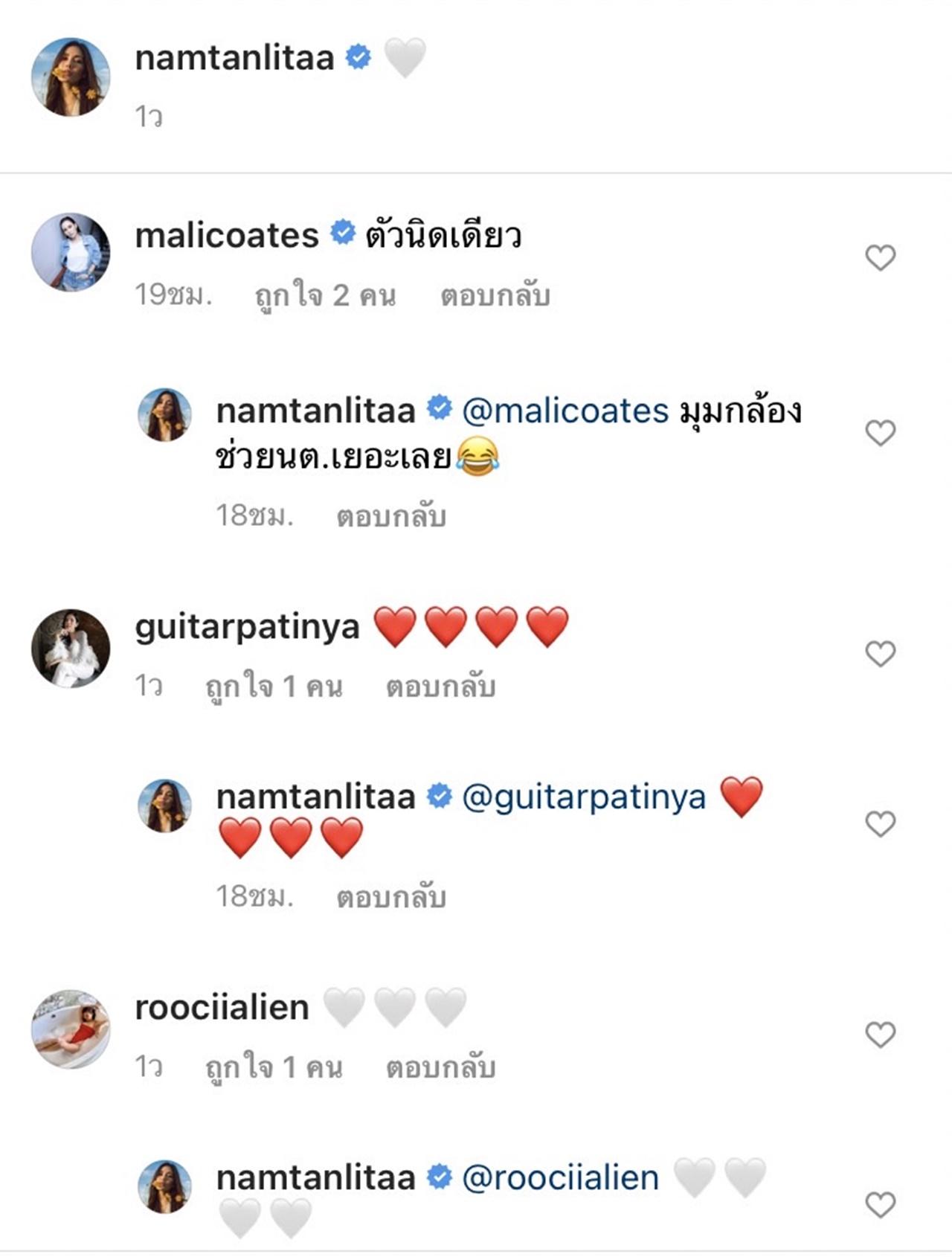
Task: Tap verified badge beside malicoates
Action: click(x=342, y=234)
